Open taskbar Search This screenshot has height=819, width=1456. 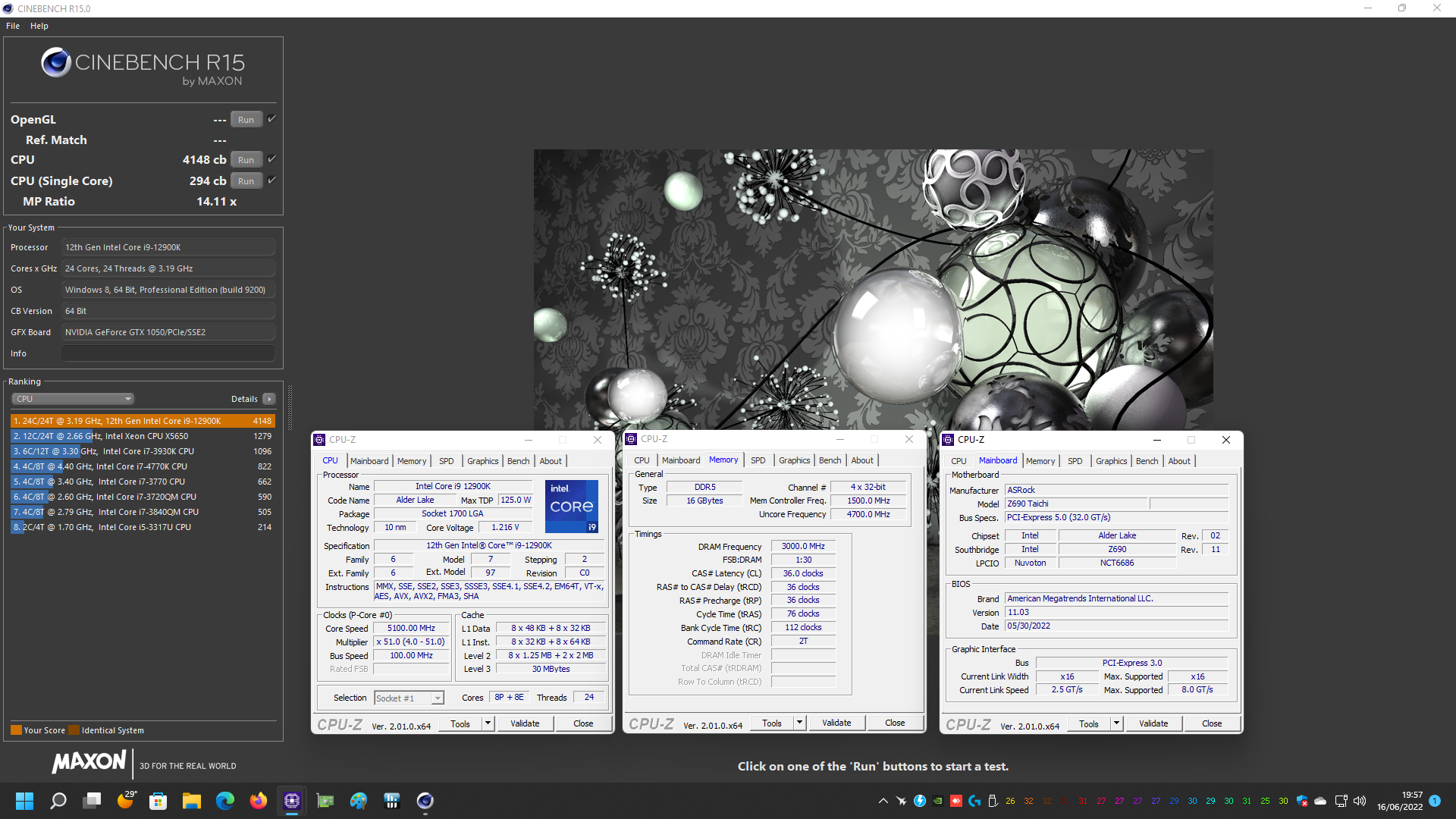pos(58,801)
